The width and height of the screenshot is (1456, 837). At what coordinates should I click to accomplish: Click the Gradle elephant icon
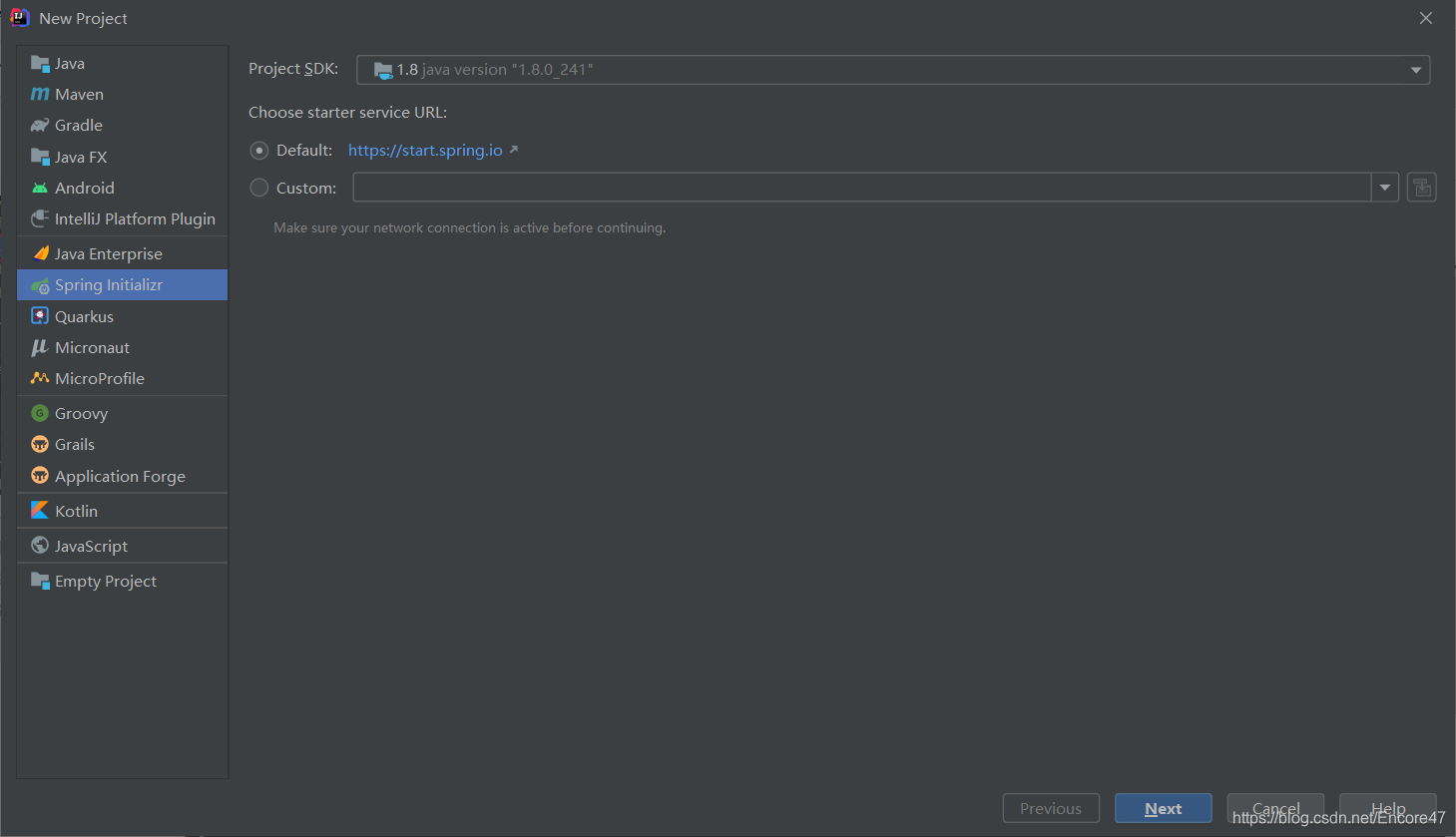[x=40, y=126]
